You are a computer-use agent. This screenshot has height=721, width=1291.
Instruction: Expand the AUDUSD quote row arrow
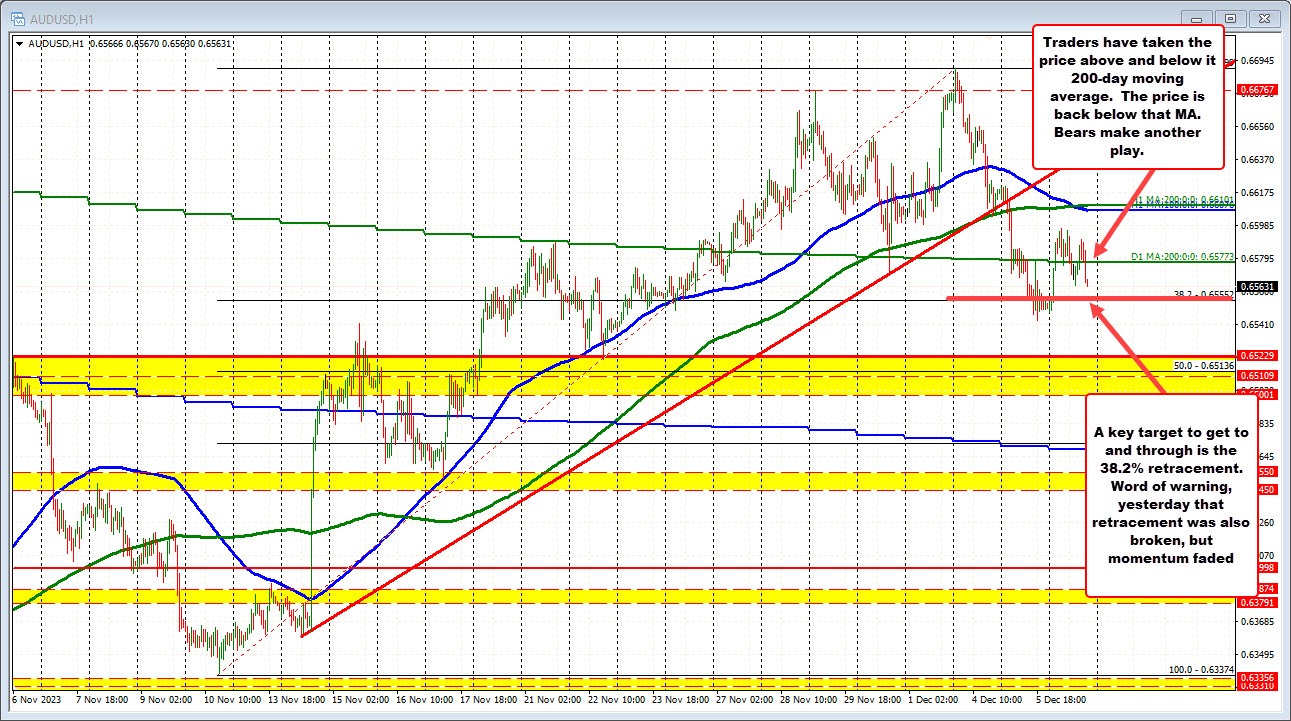(x=17, y=44)
